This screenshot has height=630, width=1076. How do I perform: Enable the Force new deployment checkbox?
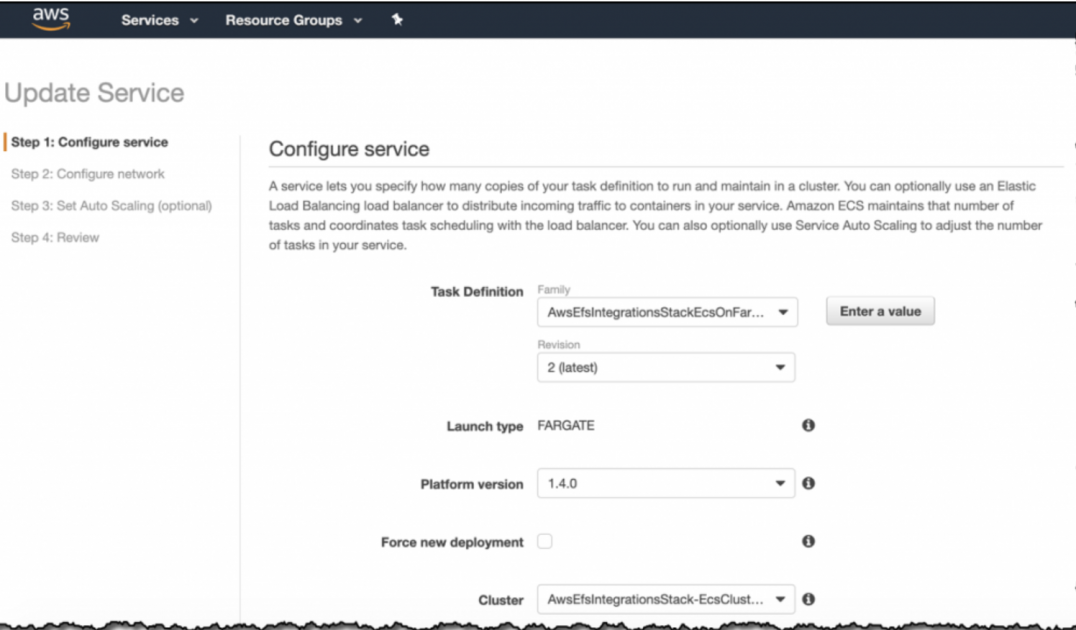pos(545,541)
